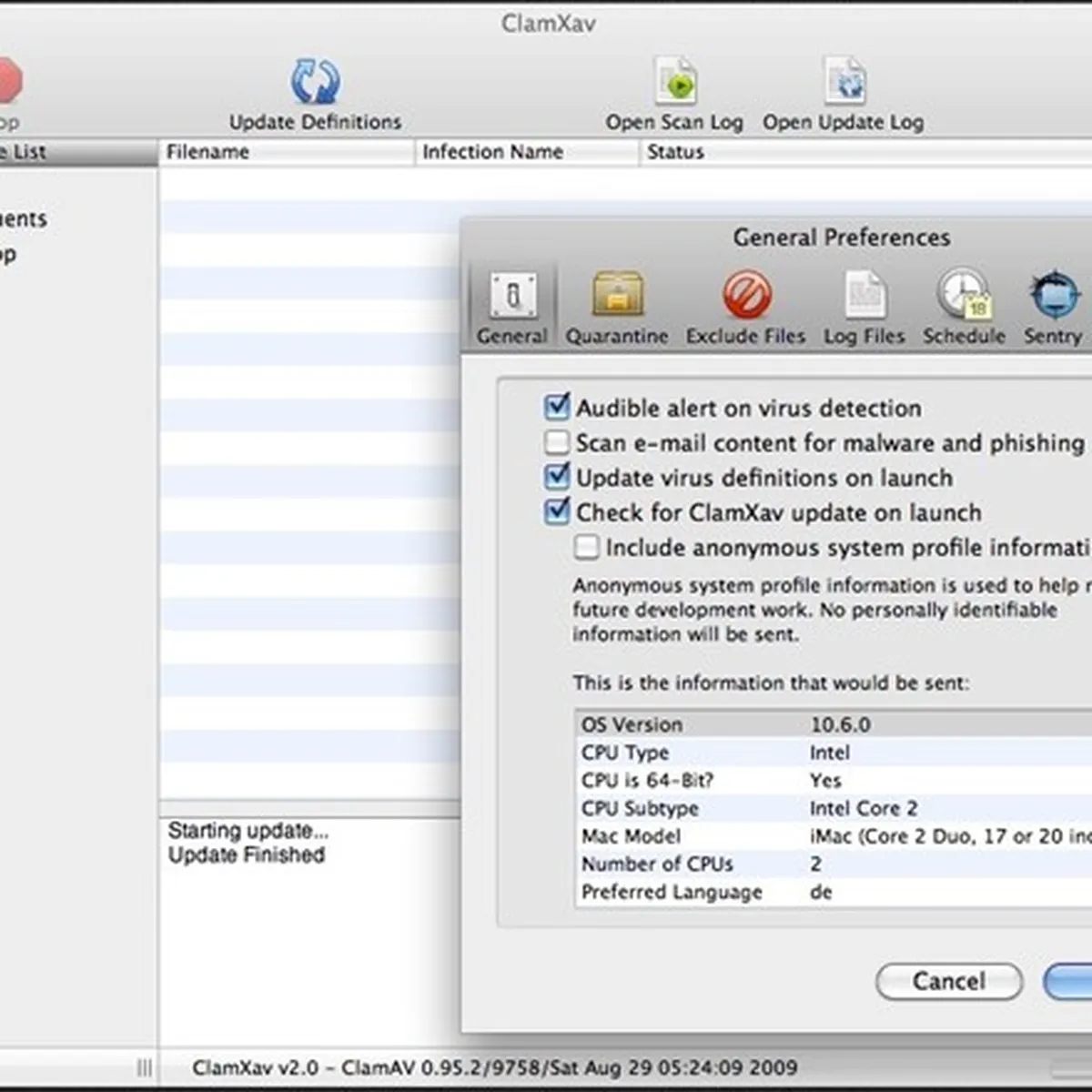Toggle update virus definitions on launch
The image size is (1092, 1092).
pyautogui.click(x=556, y=477)
